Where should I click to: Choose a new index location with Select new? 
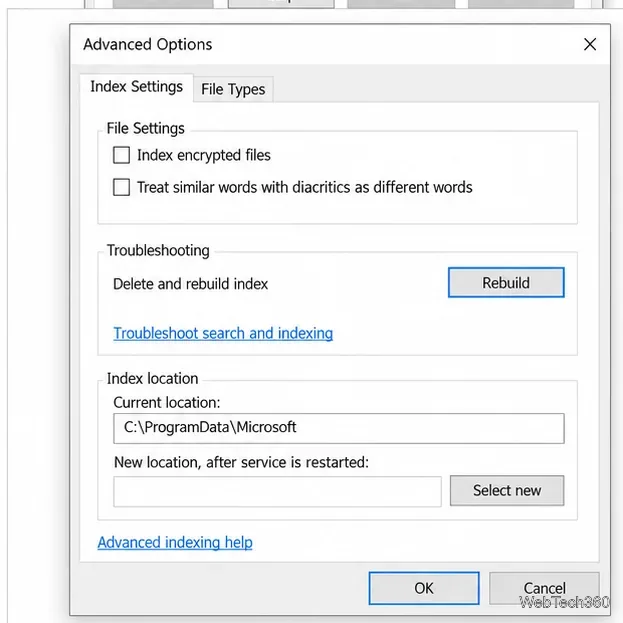(507, 491)
